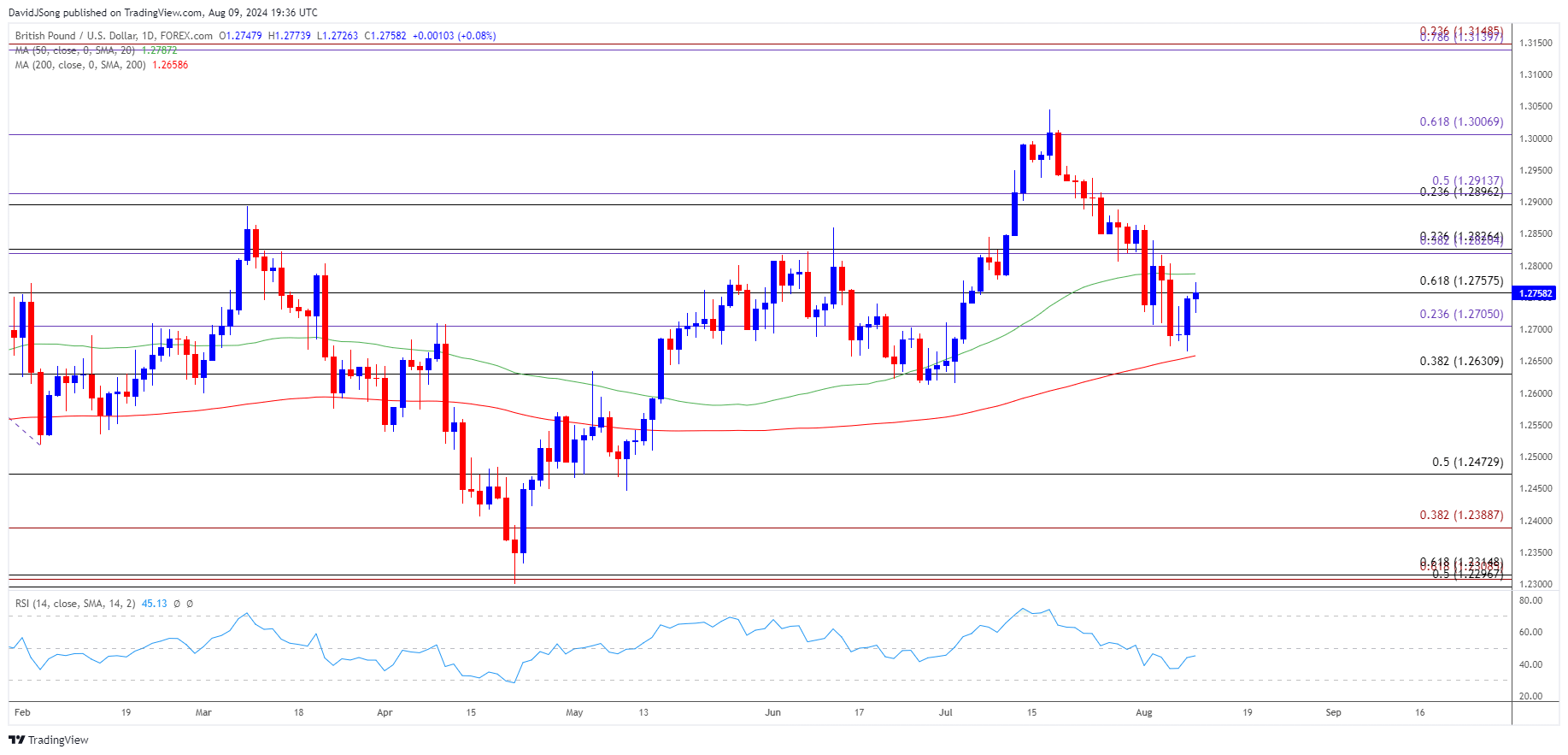Click the Jun label on the time axis
Image resolution: width=1568 pixels, height=755 pixels.
click(772, 712)
